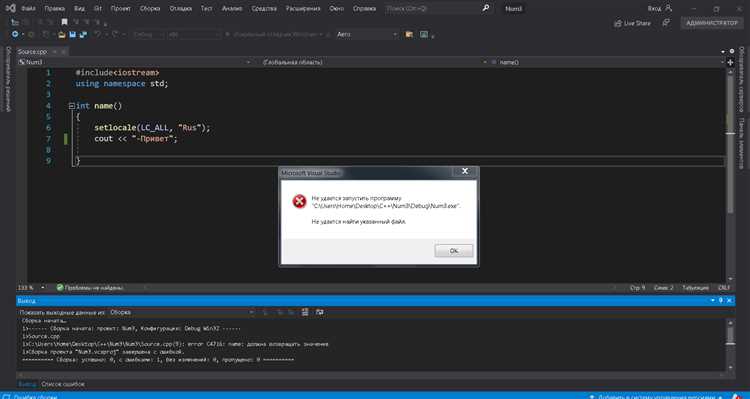Click the Save All toolbar icon
Screen dimensions: 750x399
[x=83, y=34]
